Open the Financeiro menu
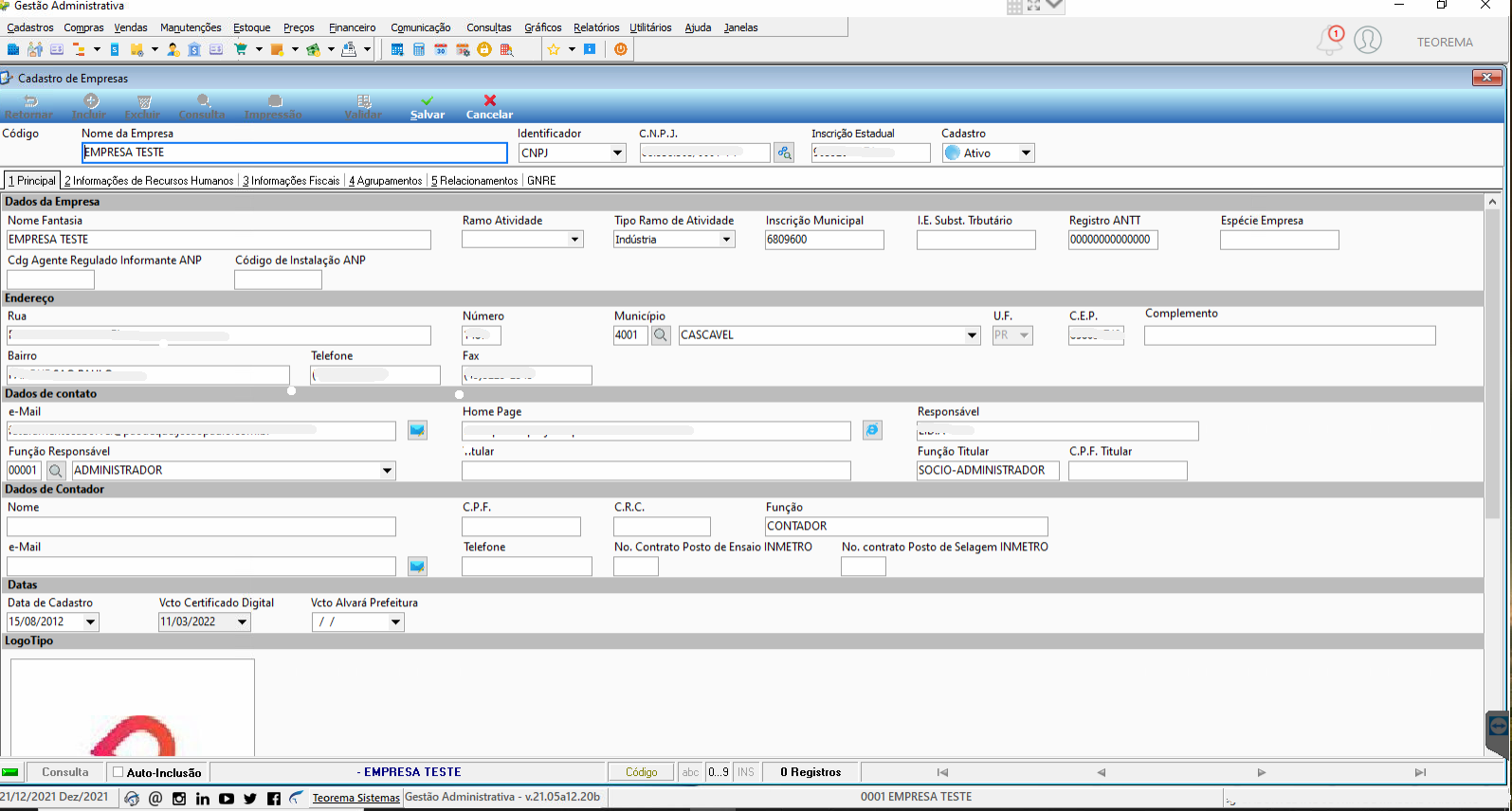Viewport: 1512px width, 811px height. tap(352, 27)
